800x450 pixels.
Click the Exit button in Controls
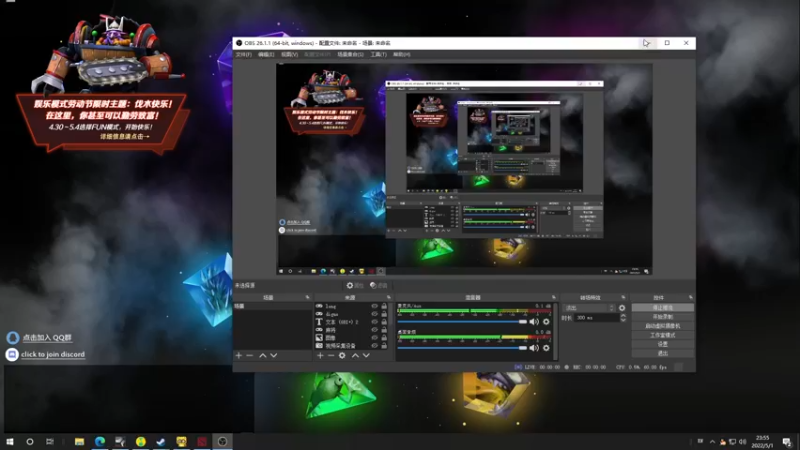tap(663, 353)
